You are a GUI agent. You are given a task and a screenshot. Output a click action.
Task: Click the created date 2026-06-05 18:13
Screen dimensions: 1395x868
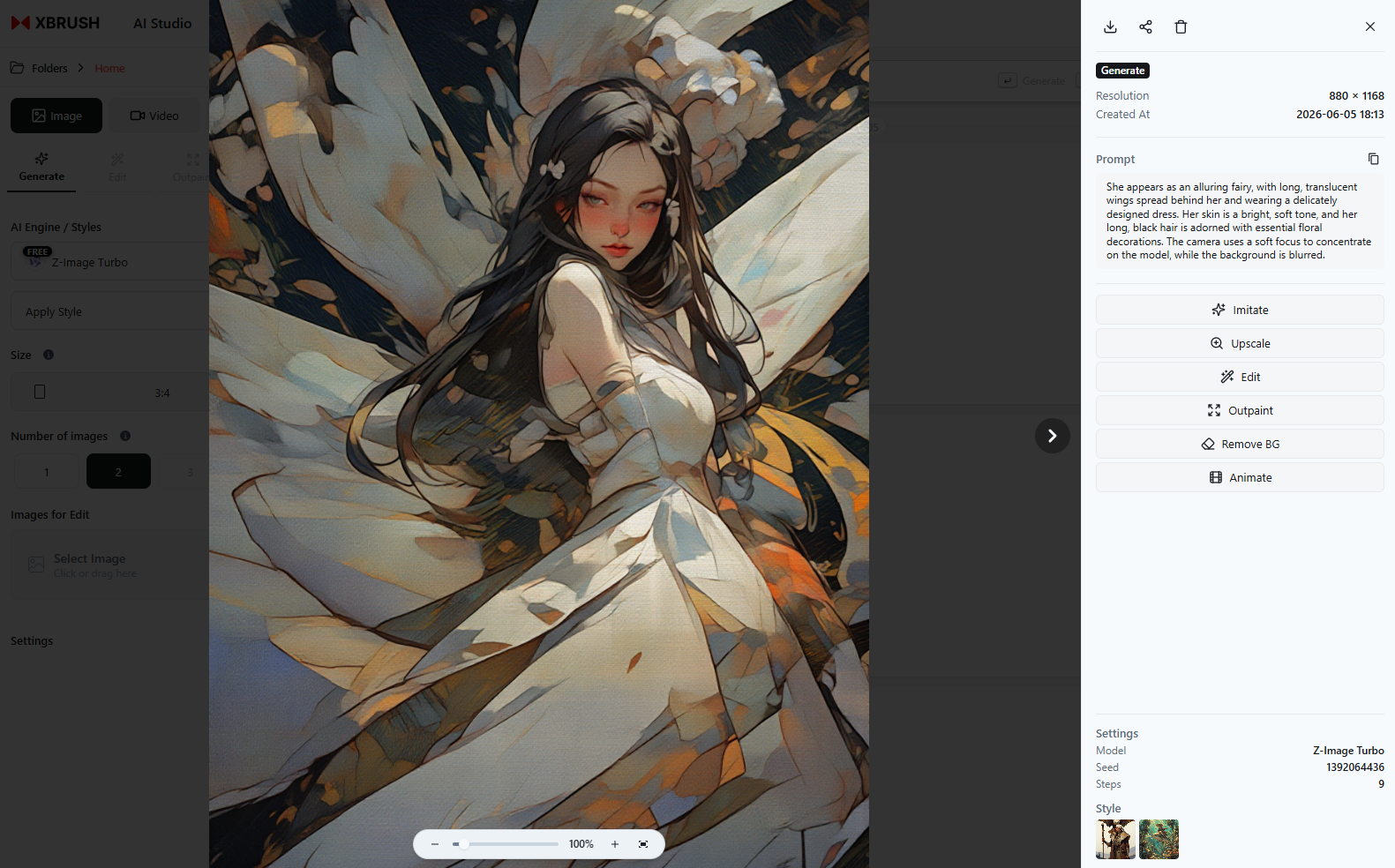click(1340, 115)
